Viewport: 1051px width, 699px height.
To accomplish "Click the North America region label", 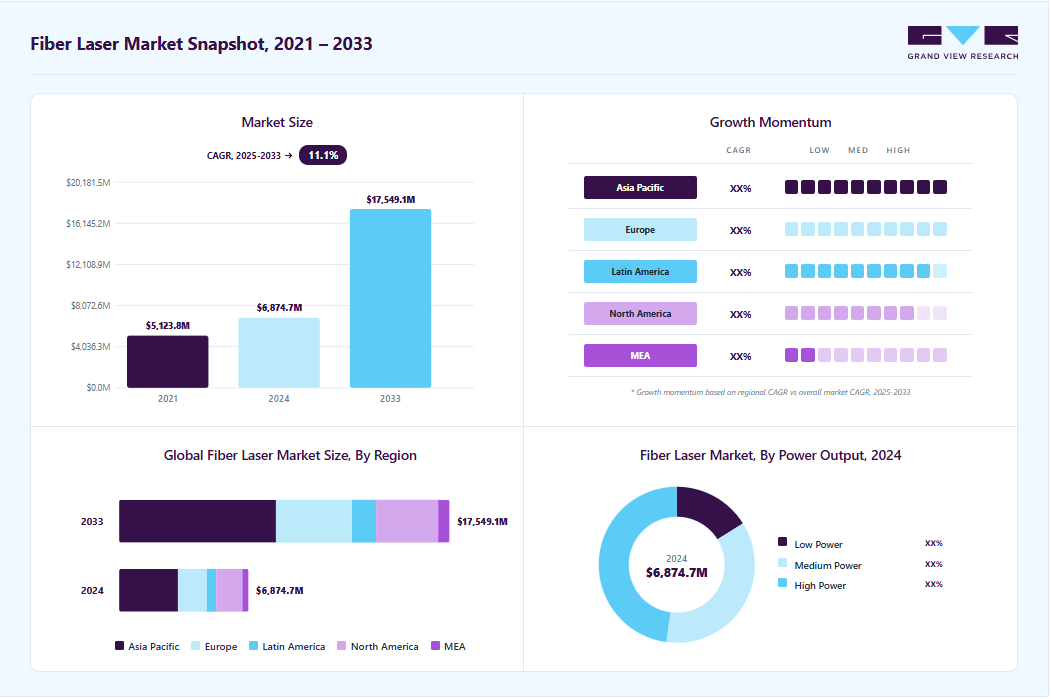I will coord(640,314).
